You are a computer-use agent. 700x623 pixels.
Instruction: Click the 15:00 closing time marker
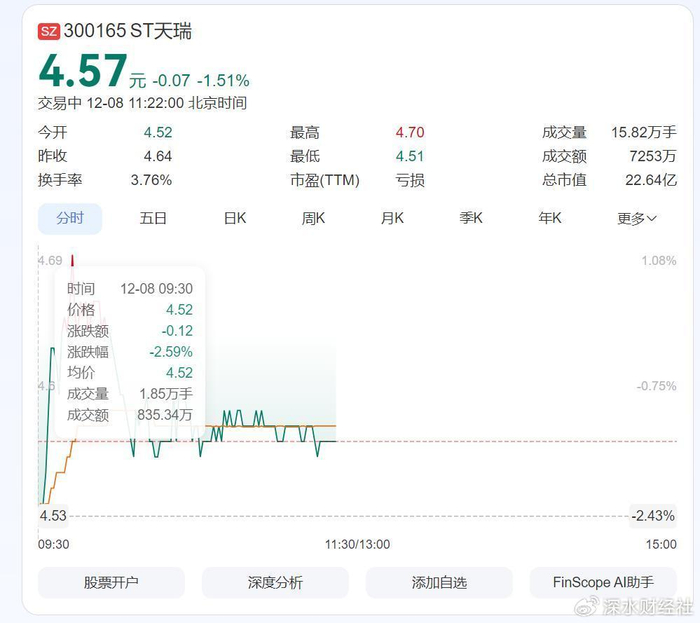[x=662, y=544]
